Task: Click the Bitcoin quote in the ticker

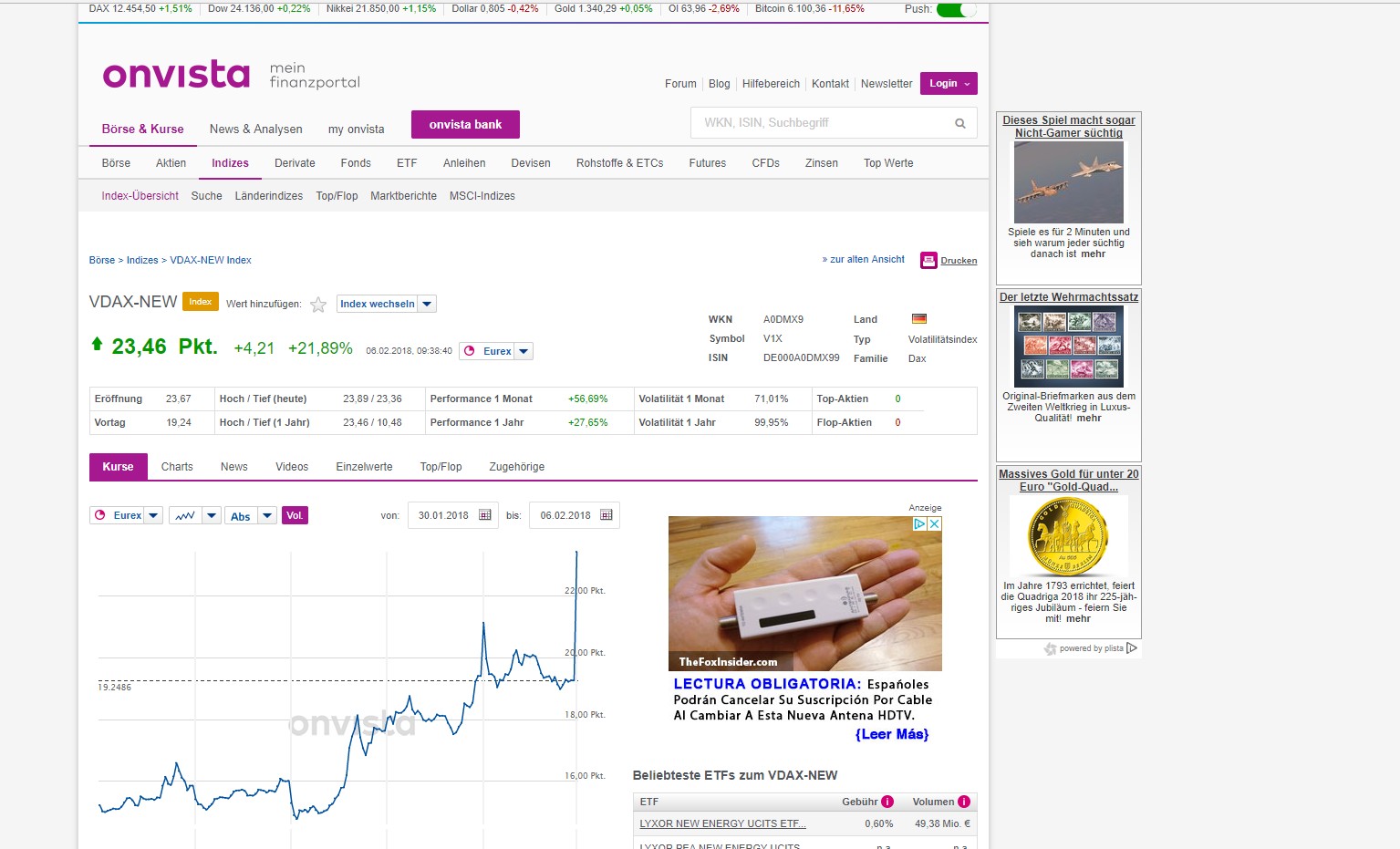Action: pyautogui.click(x=810, y=8)
